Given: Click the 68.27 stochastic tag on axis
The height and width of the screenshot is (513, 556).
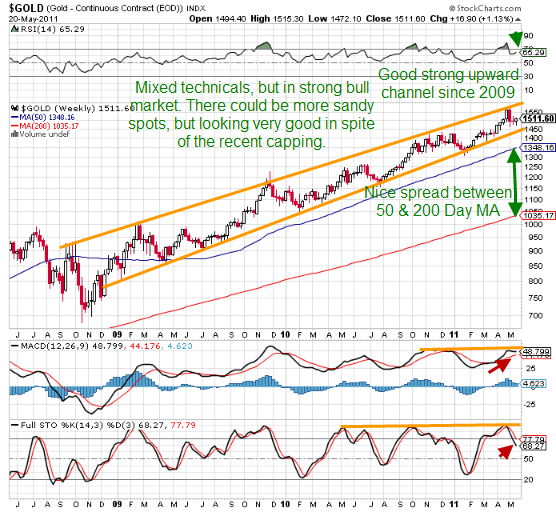Looking at the screenshot, I should [x=534, y=446].
